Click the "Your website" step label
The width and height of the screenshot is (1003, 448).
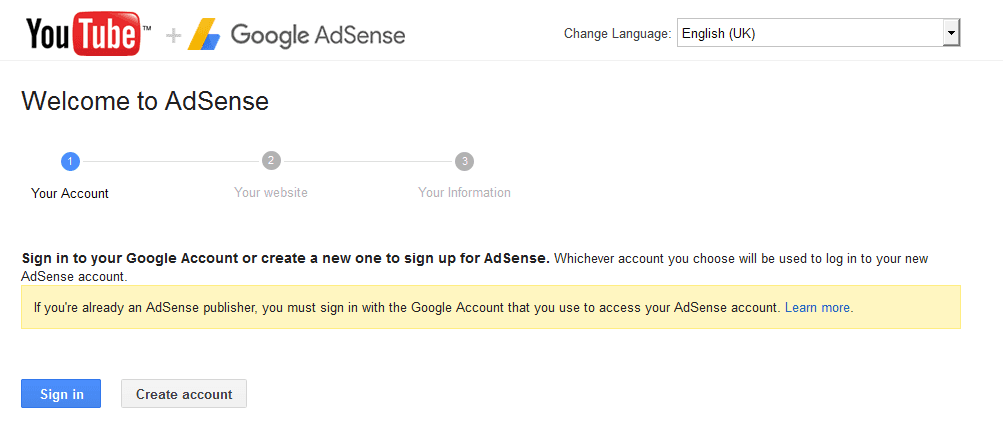point(271,192)
